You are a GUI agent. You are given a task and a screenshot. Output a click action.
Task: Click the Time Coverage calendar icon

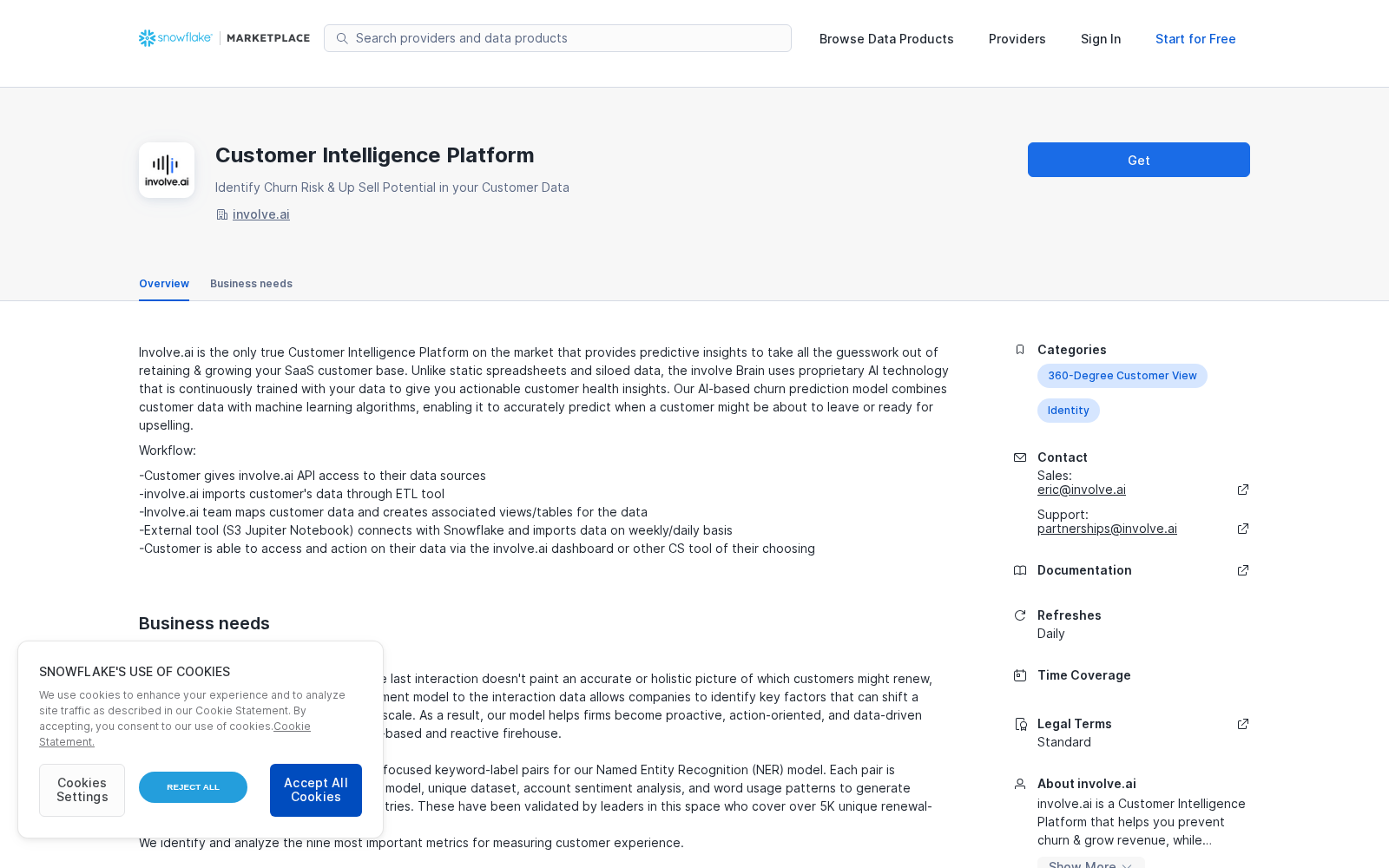click(1020, 675)
